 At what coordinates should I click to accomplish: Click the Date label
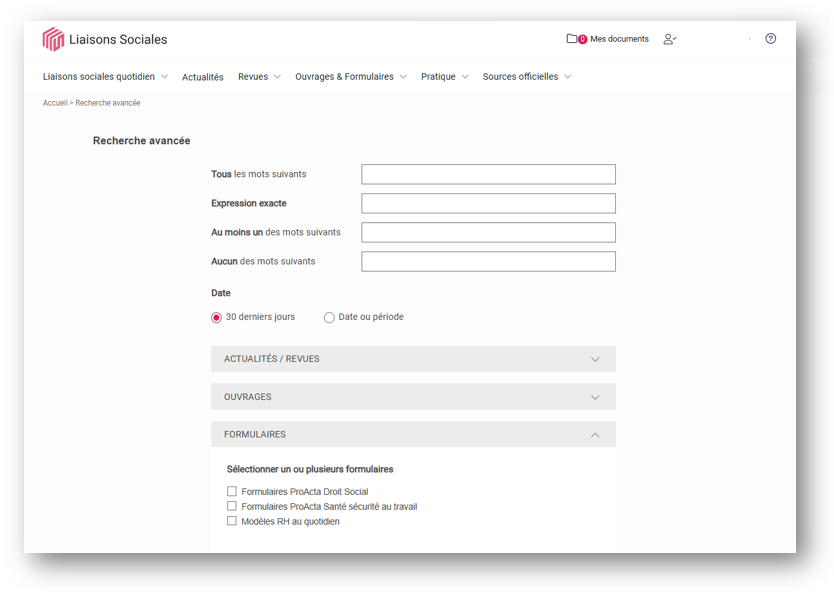(x=221, y=293)
